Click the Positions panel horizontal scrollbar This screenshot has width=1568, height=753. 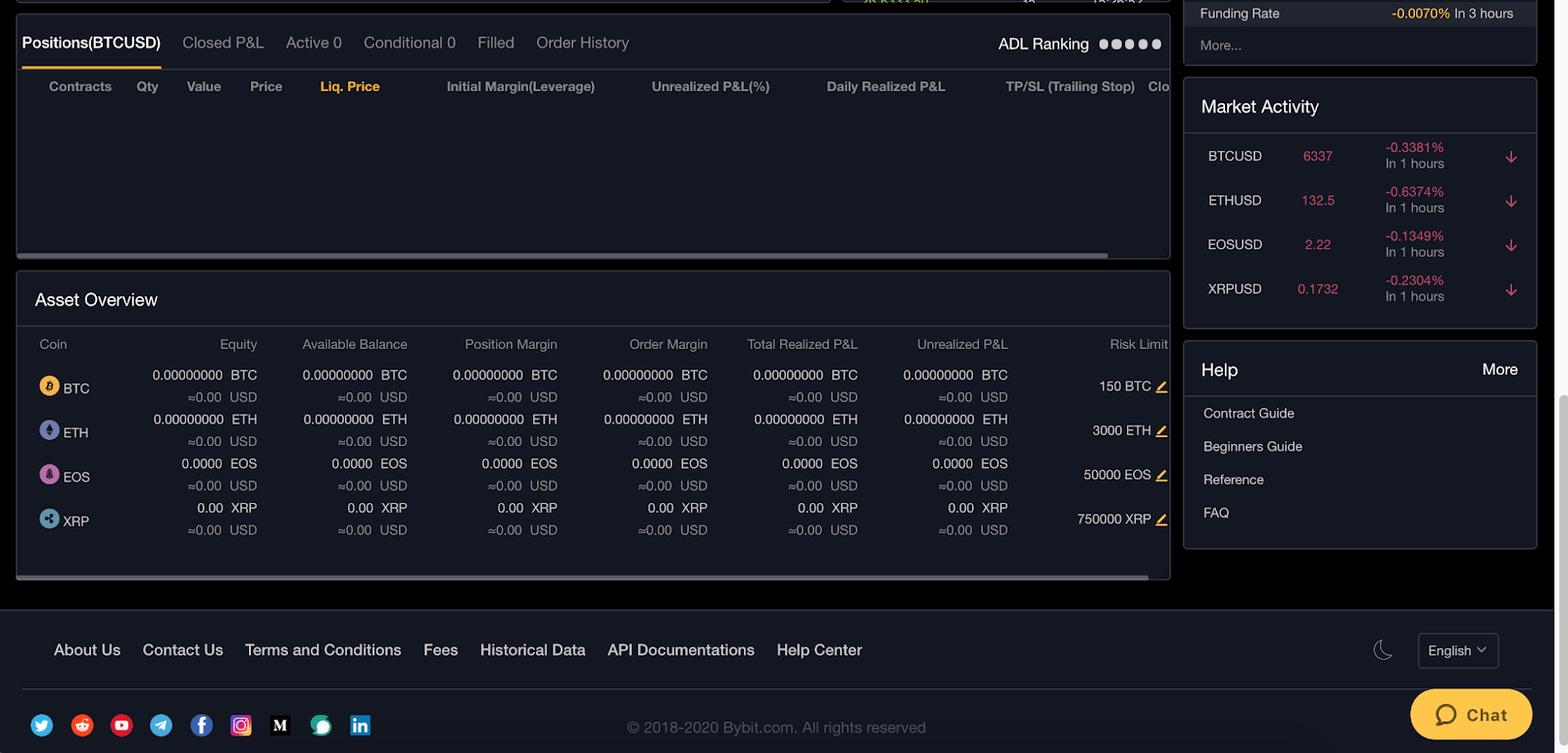click(563, 256)
